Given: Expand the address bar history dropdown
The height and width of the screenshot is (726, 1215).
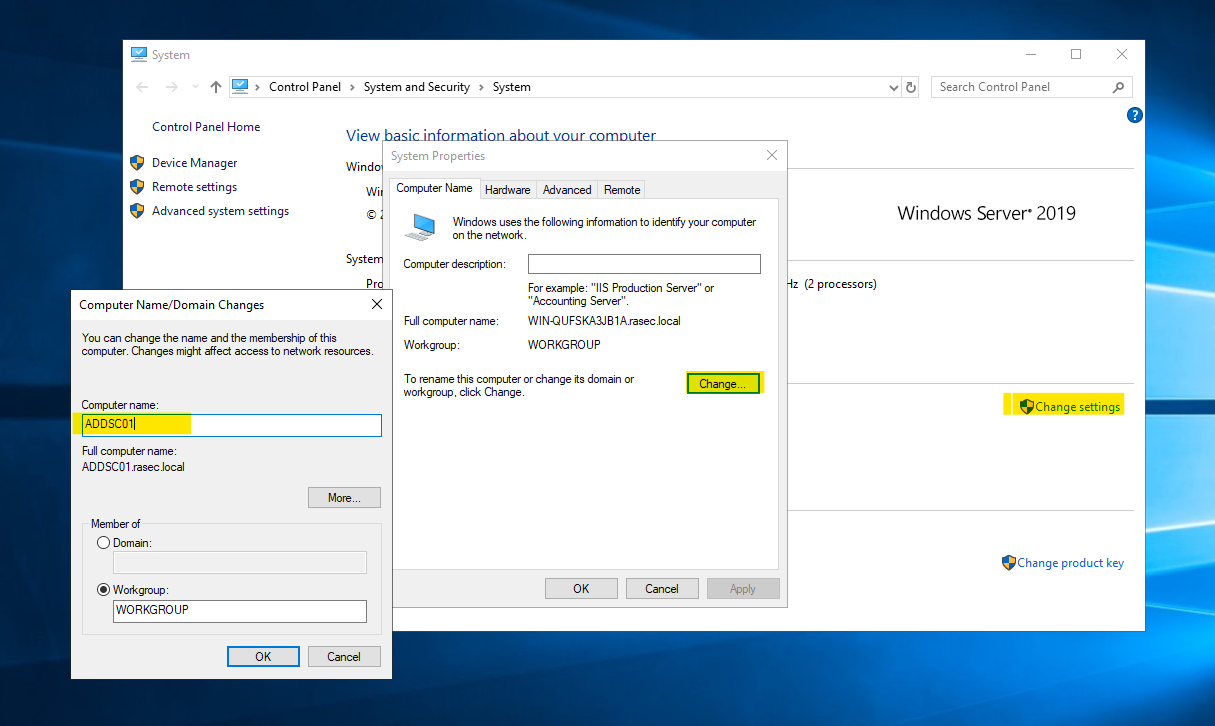Looking at the screenshot, I should pyautogui.click(x=894, y=87).
